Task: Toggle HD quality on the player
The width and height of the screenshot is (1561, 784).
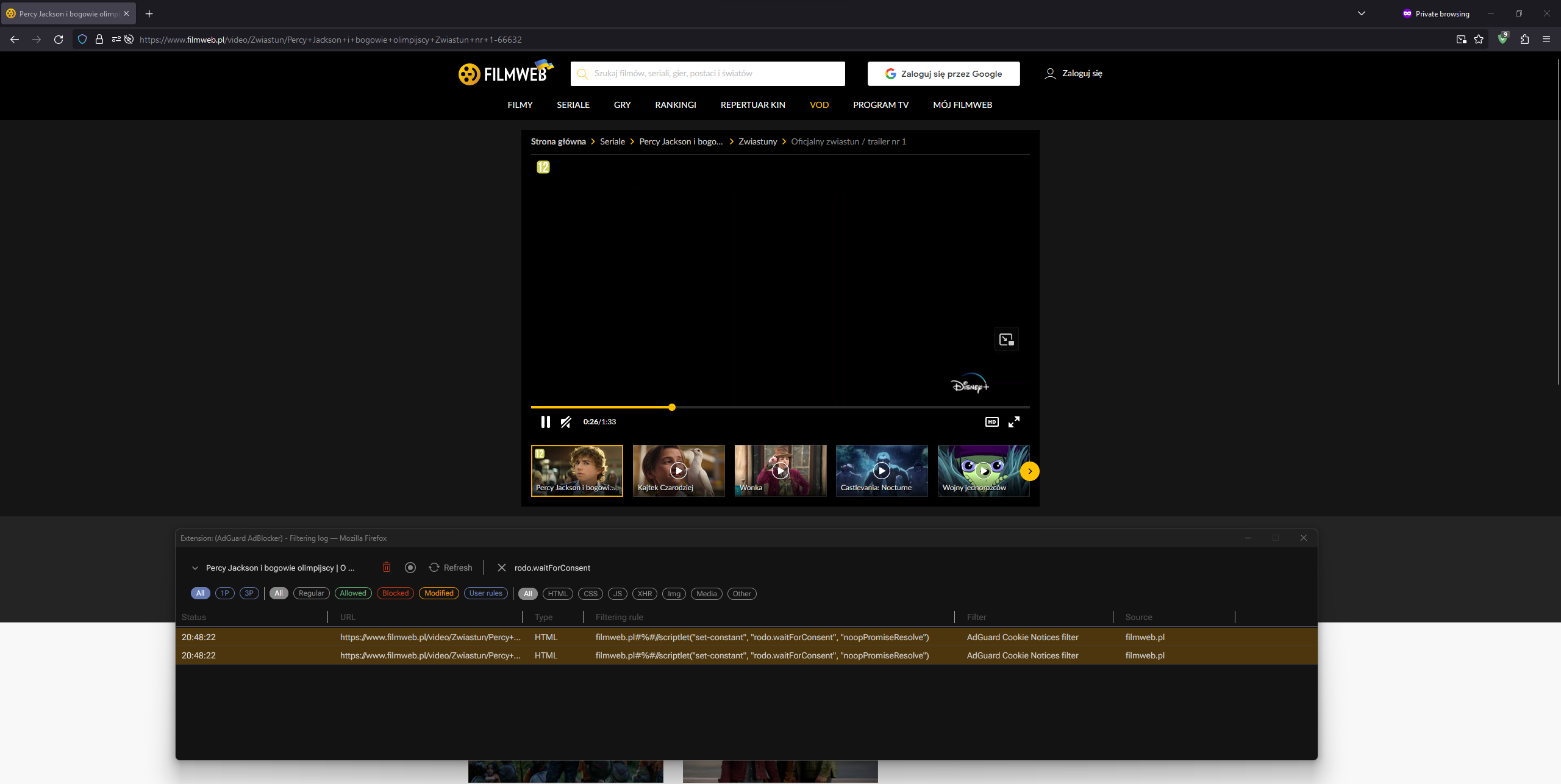Action: (991, 421)
